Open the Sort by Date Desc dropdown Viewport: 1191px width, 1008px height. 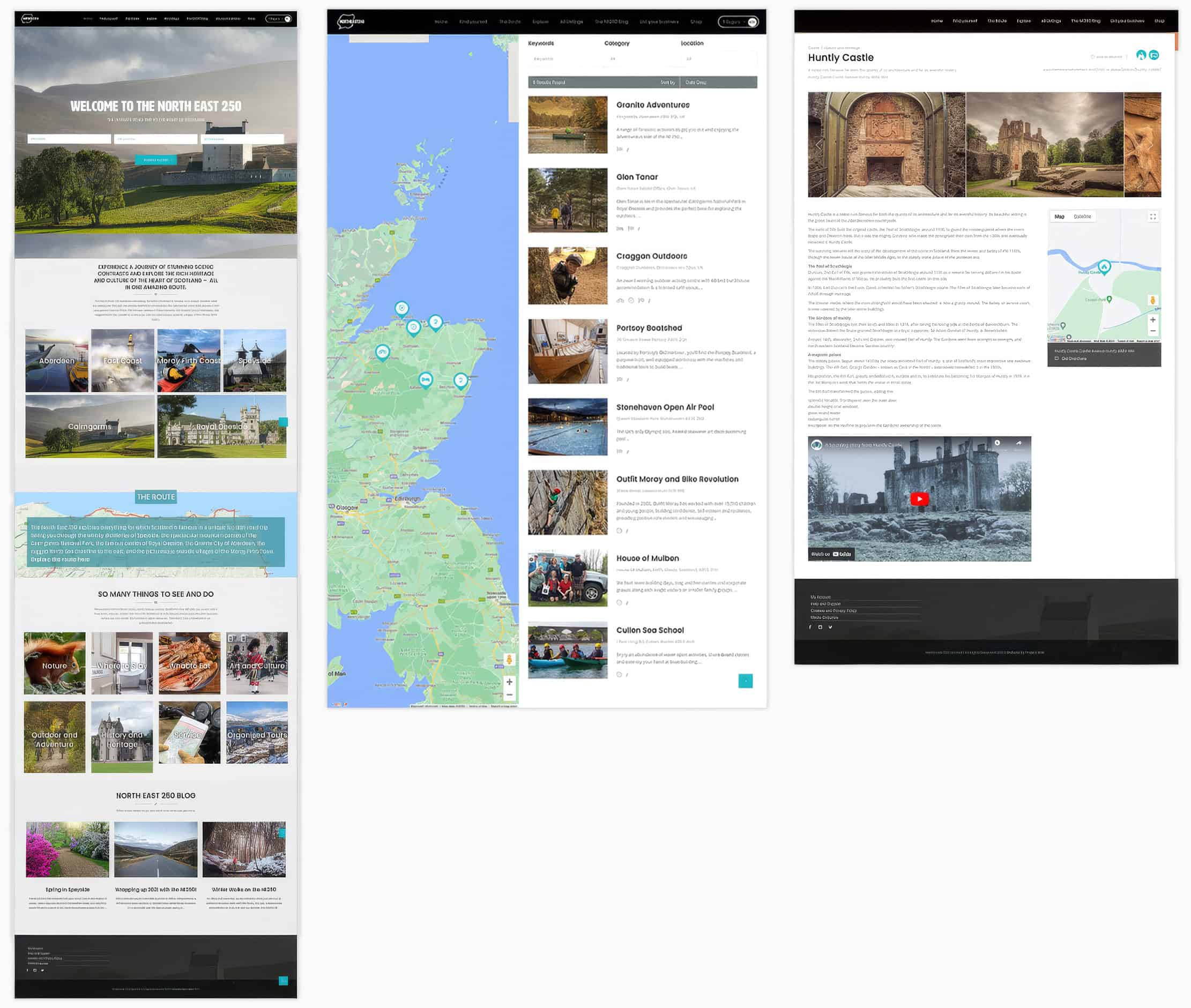click(x=719, y=83)
